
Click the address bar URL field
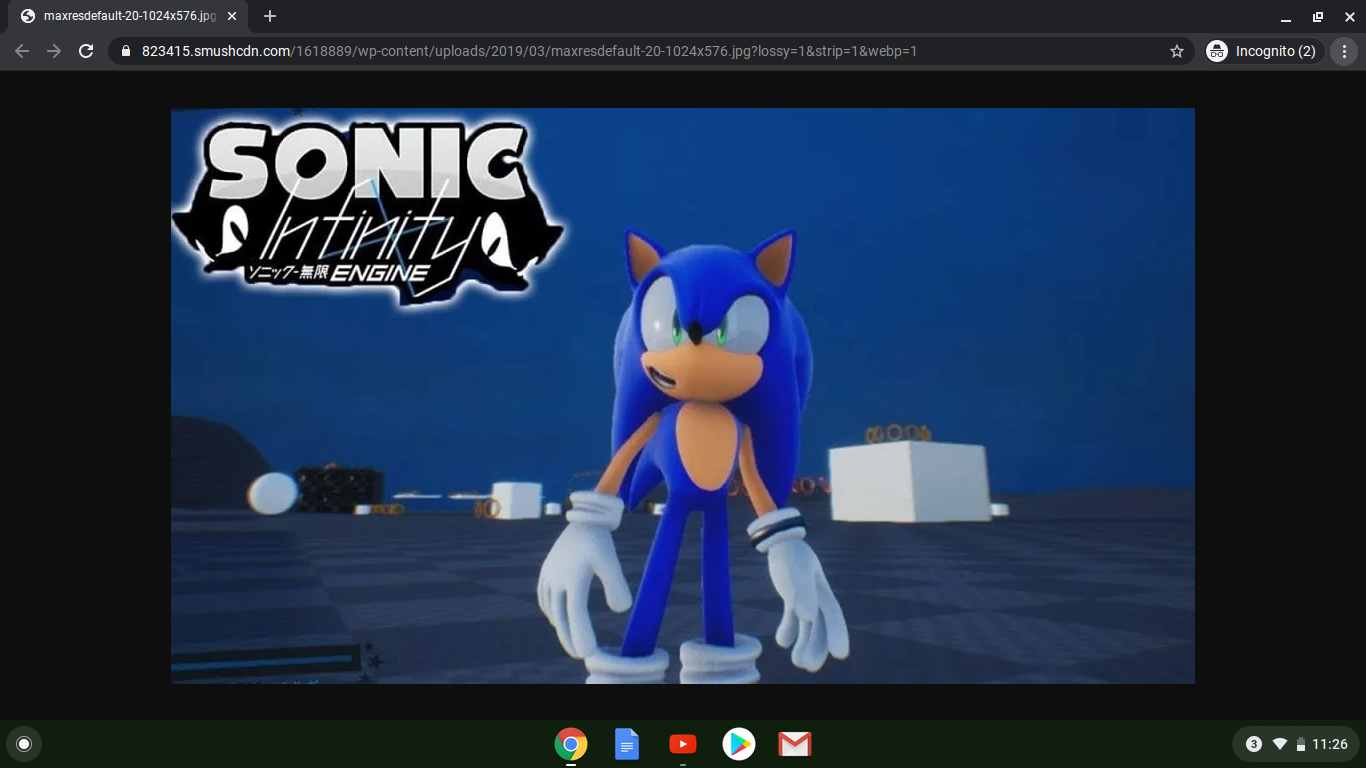pos(651,51)
